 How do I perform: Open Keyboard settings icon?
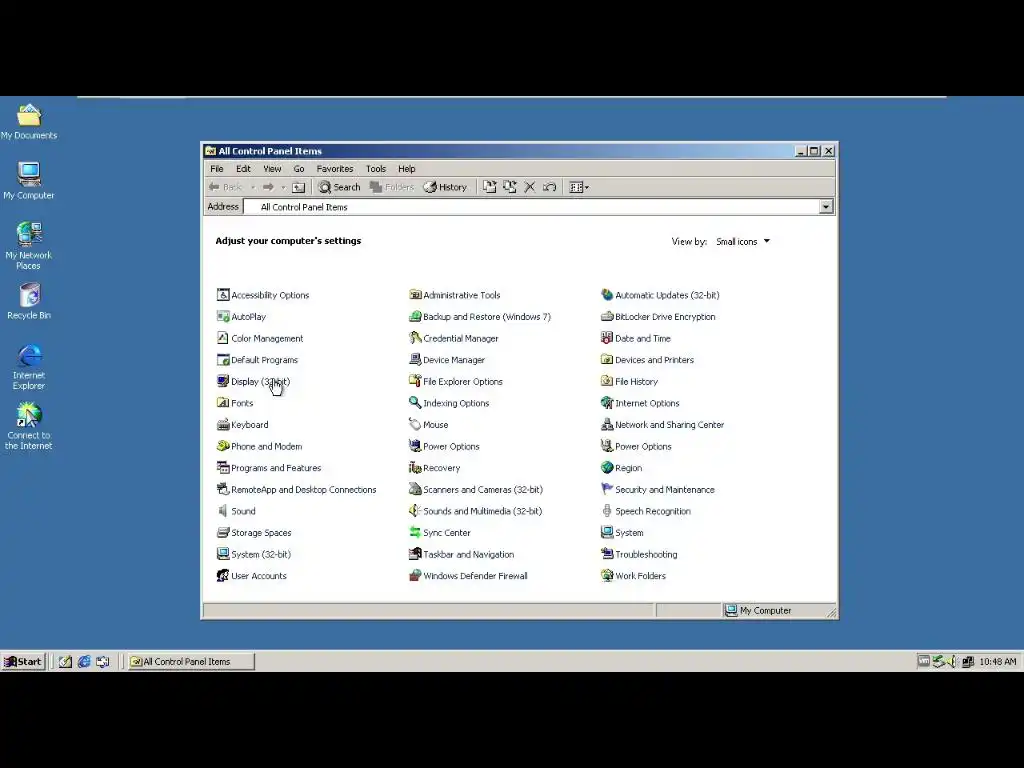coord(223,424)
